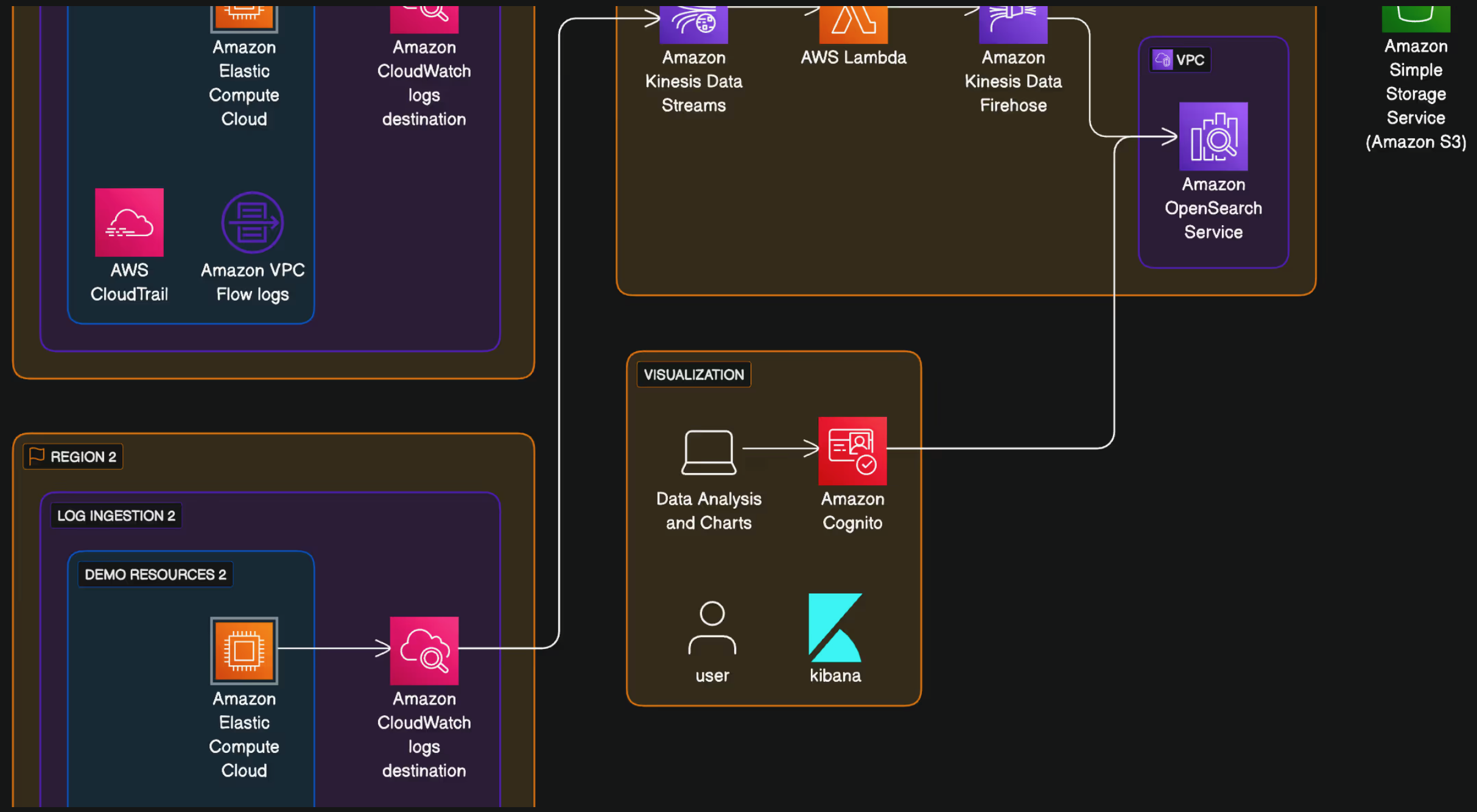Viewport: 1477px width, 812px height.
Task: Select the Amazon Kinesis Data Firehose icon
Action: coord(1013,24)
